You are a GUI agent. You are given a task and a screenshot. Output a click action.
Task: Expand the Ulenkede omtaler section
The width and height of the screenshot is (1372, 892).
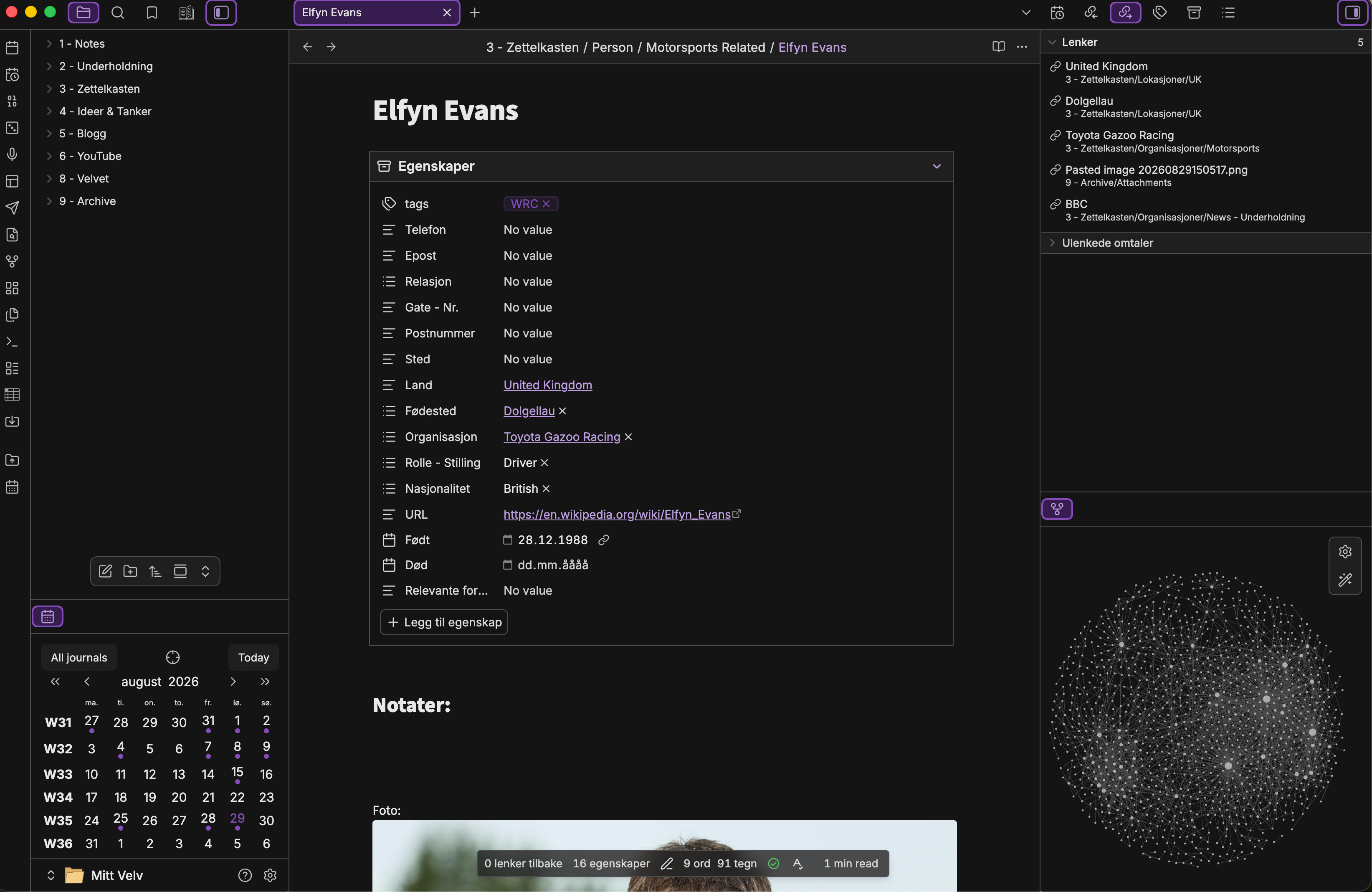click(x=1052, y=243)
